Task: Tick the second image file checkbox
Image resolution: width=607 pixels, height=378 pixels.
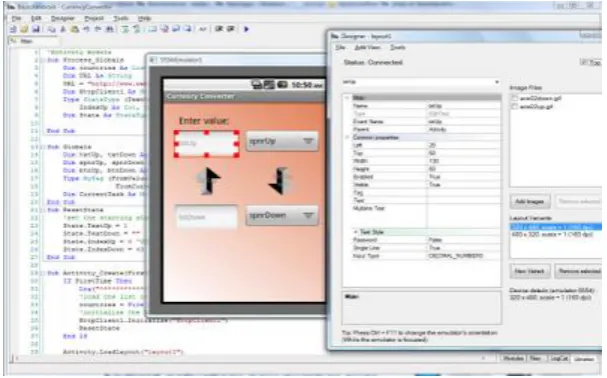Action: point(514,107)
